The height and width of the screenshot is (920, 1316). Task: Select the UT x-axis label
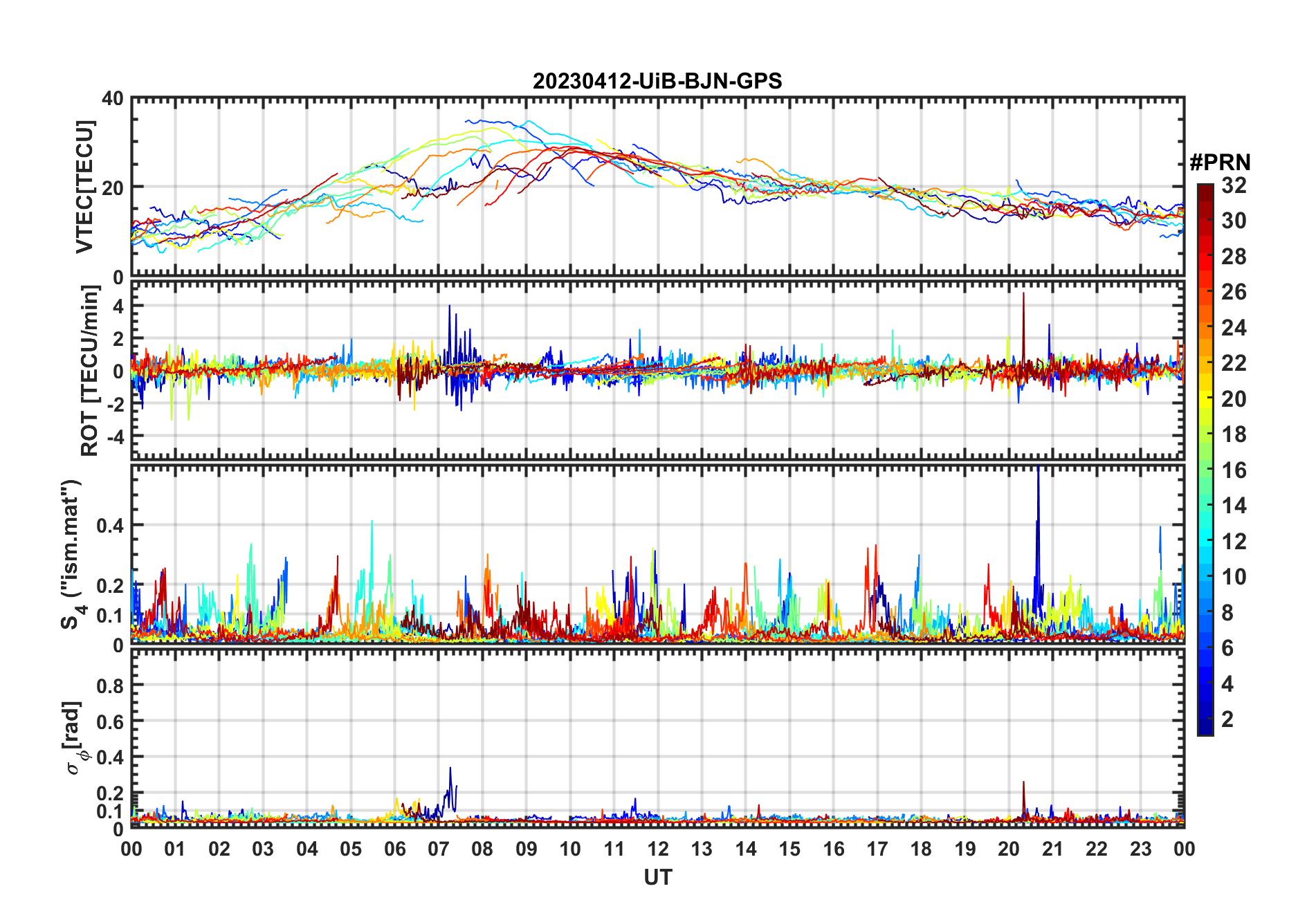coord(658,877)
